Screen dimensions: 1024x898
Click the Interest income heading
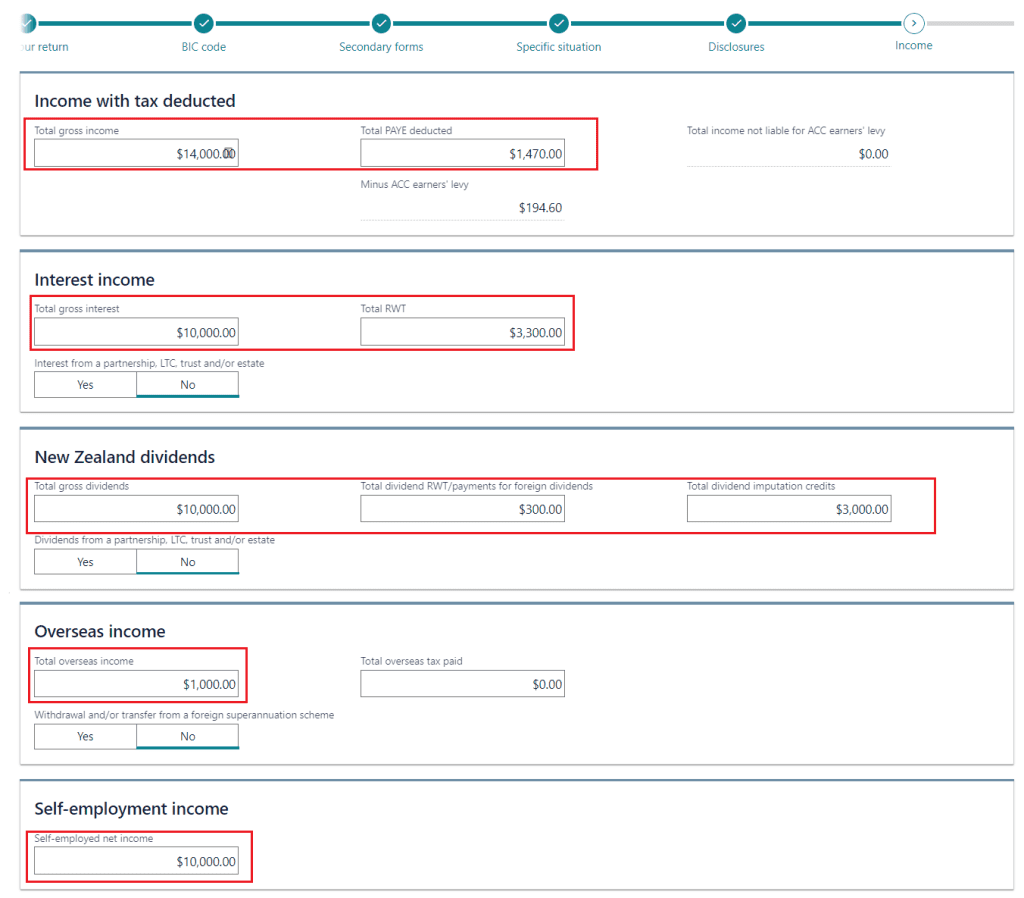tap(95, 280)
